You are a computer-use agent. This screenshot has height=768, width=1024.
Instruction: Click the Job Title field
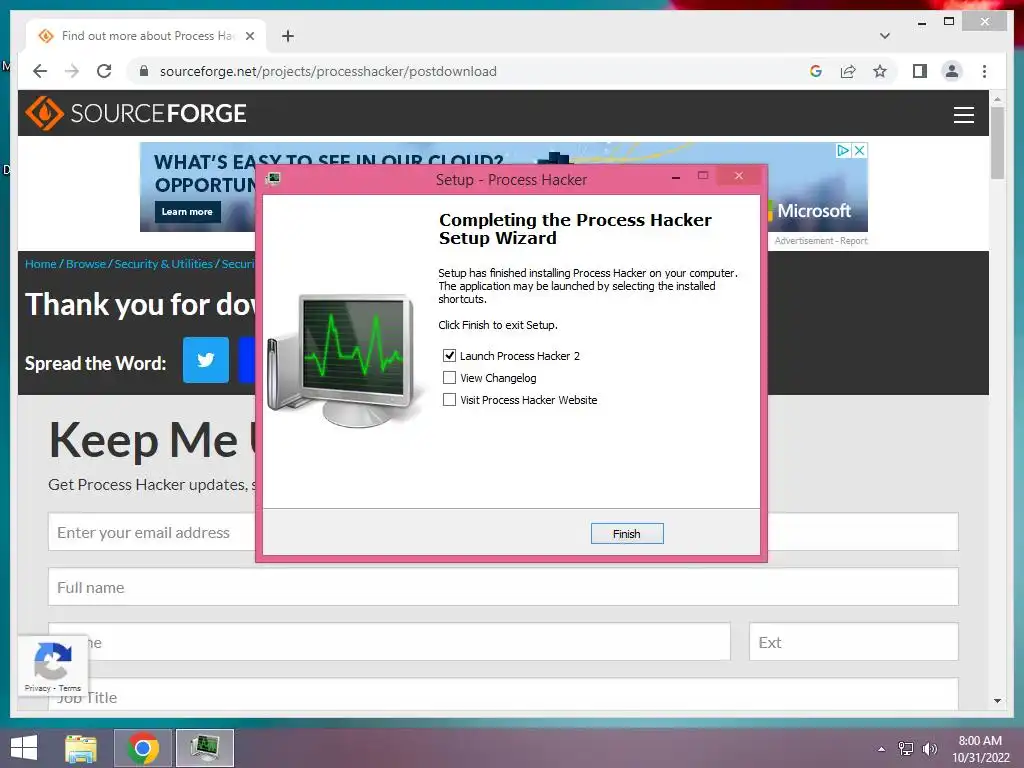coord(503,695)
